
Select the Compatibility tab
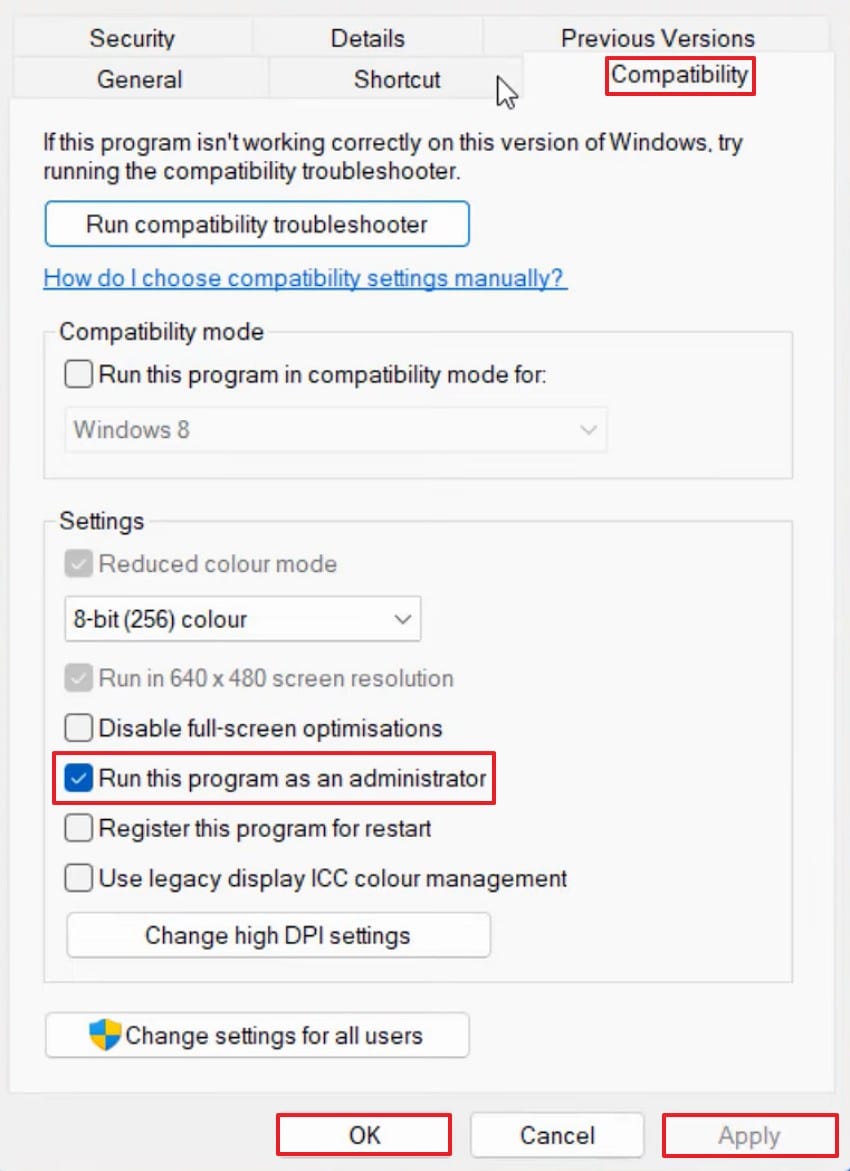click(x=679, y=75)
